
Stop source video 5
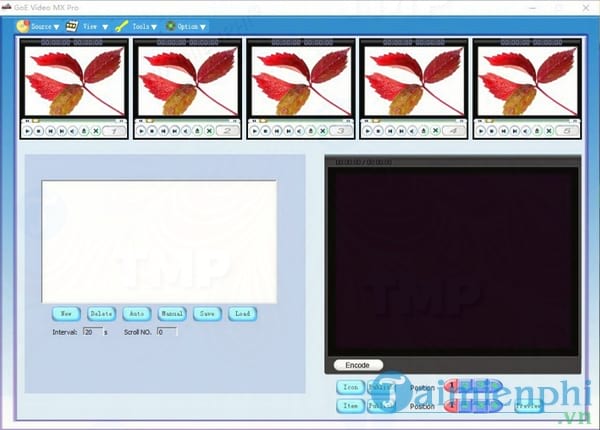(x=492, y=131)
